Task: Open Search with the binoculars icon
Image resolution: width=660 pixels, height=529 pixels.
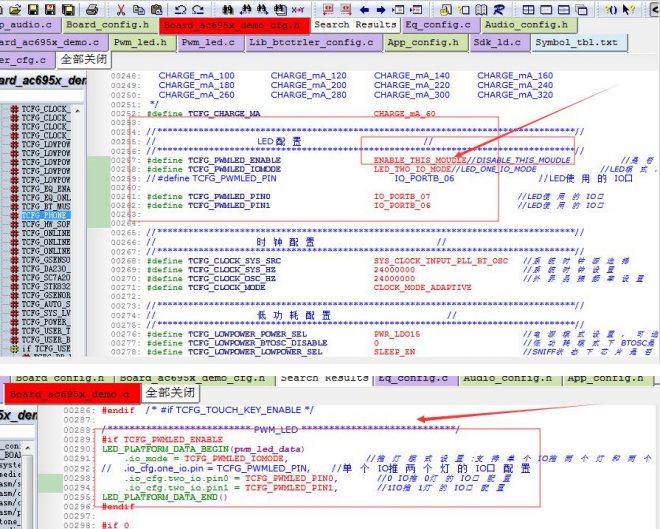Action: point(228,9)
